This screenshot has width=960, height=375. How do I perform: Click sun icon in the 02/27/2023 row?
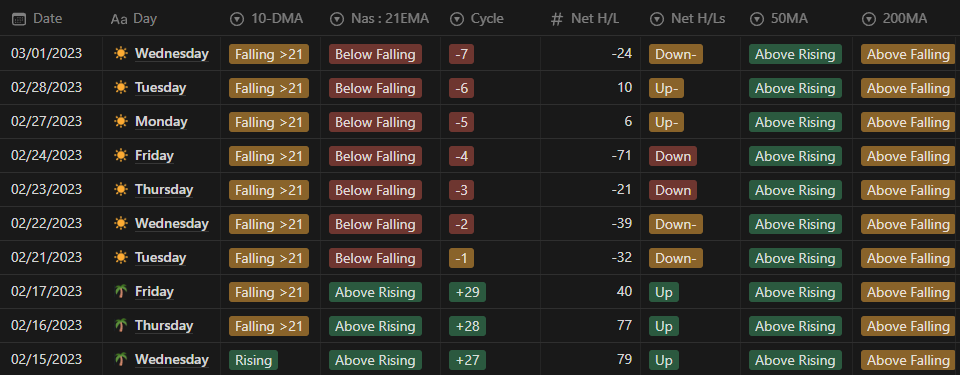(x=121, y=122)
